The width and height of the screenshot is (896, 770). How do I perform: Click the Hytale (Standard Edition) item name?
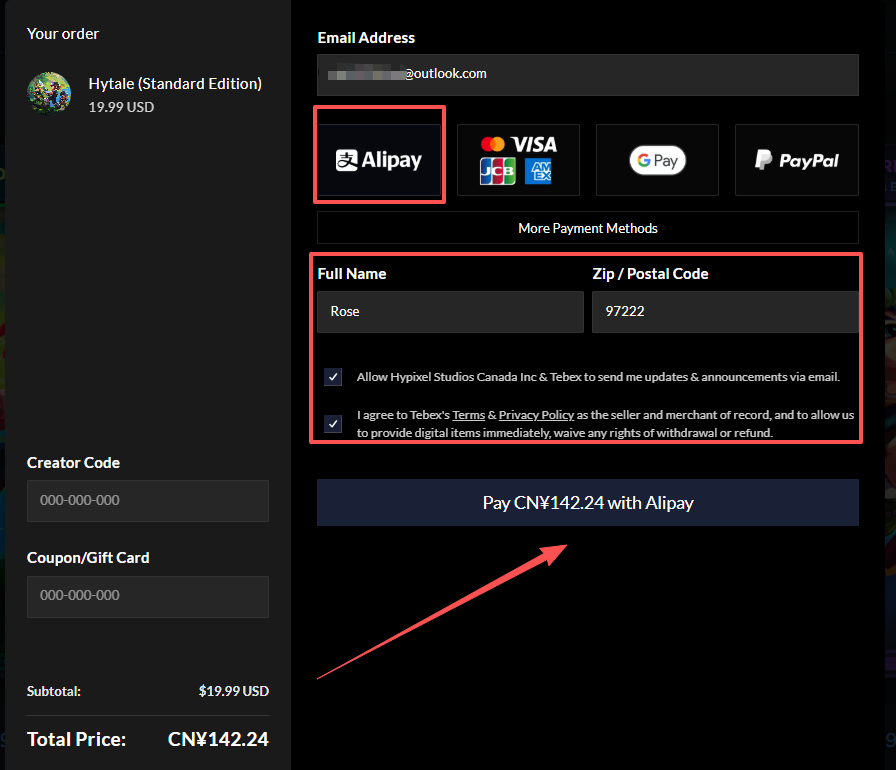[x=175, y=84]
